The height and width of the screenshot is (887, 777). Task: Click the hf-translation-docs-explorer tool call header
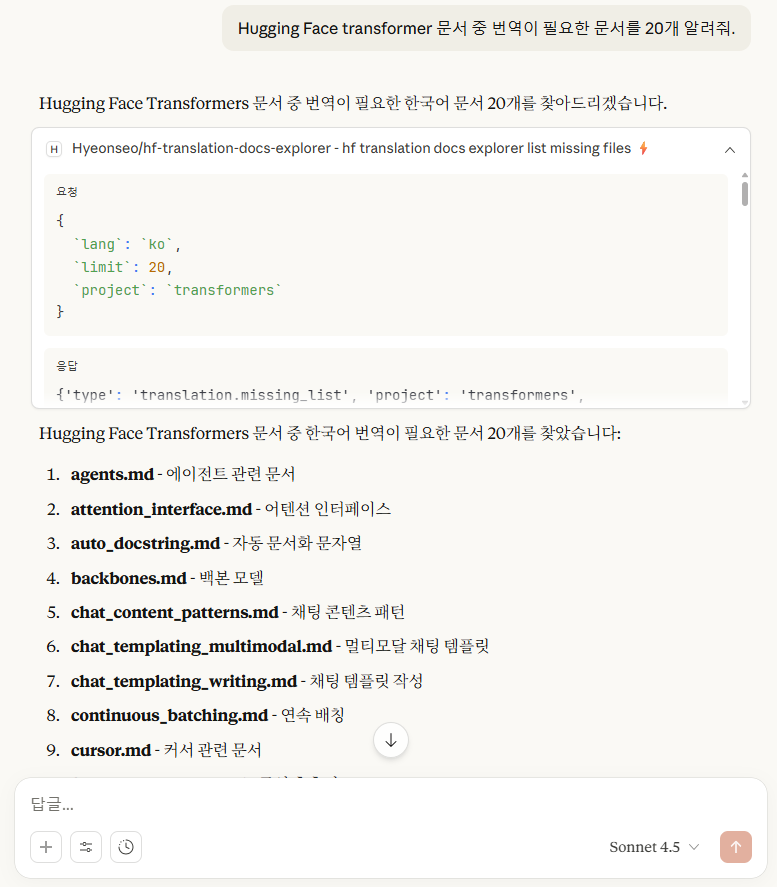350,149
